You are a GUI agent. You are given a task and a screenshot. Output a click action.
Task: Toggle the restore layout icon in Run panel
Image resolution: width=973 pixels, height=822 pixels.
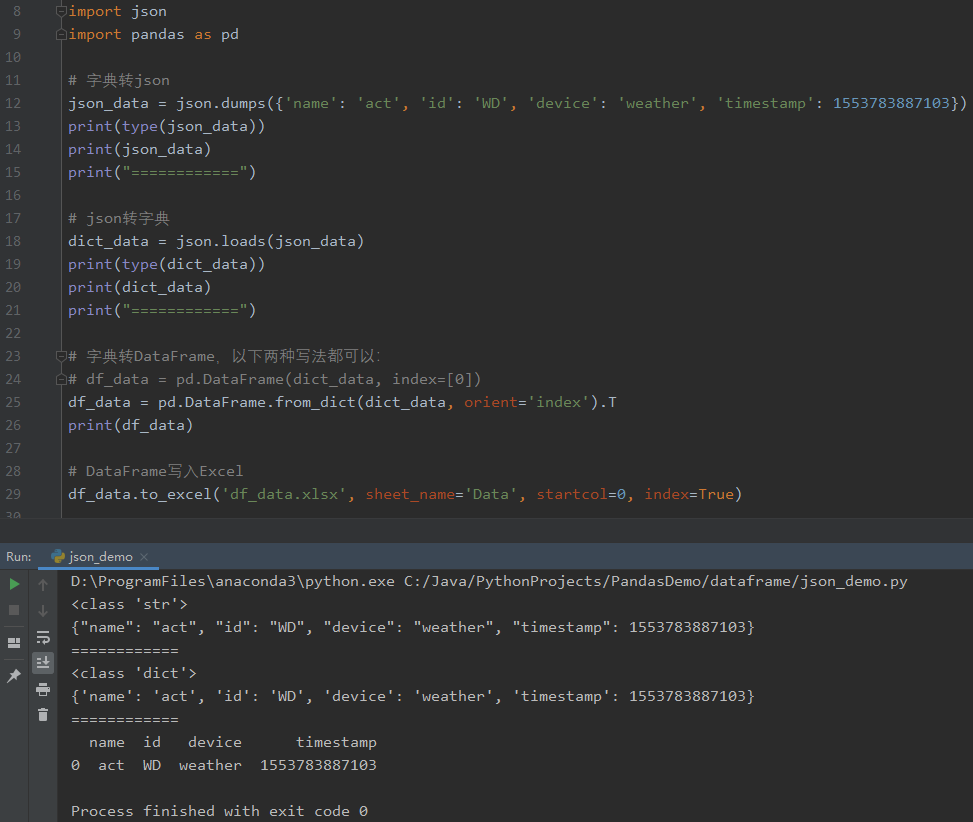(x=14, y=642)
